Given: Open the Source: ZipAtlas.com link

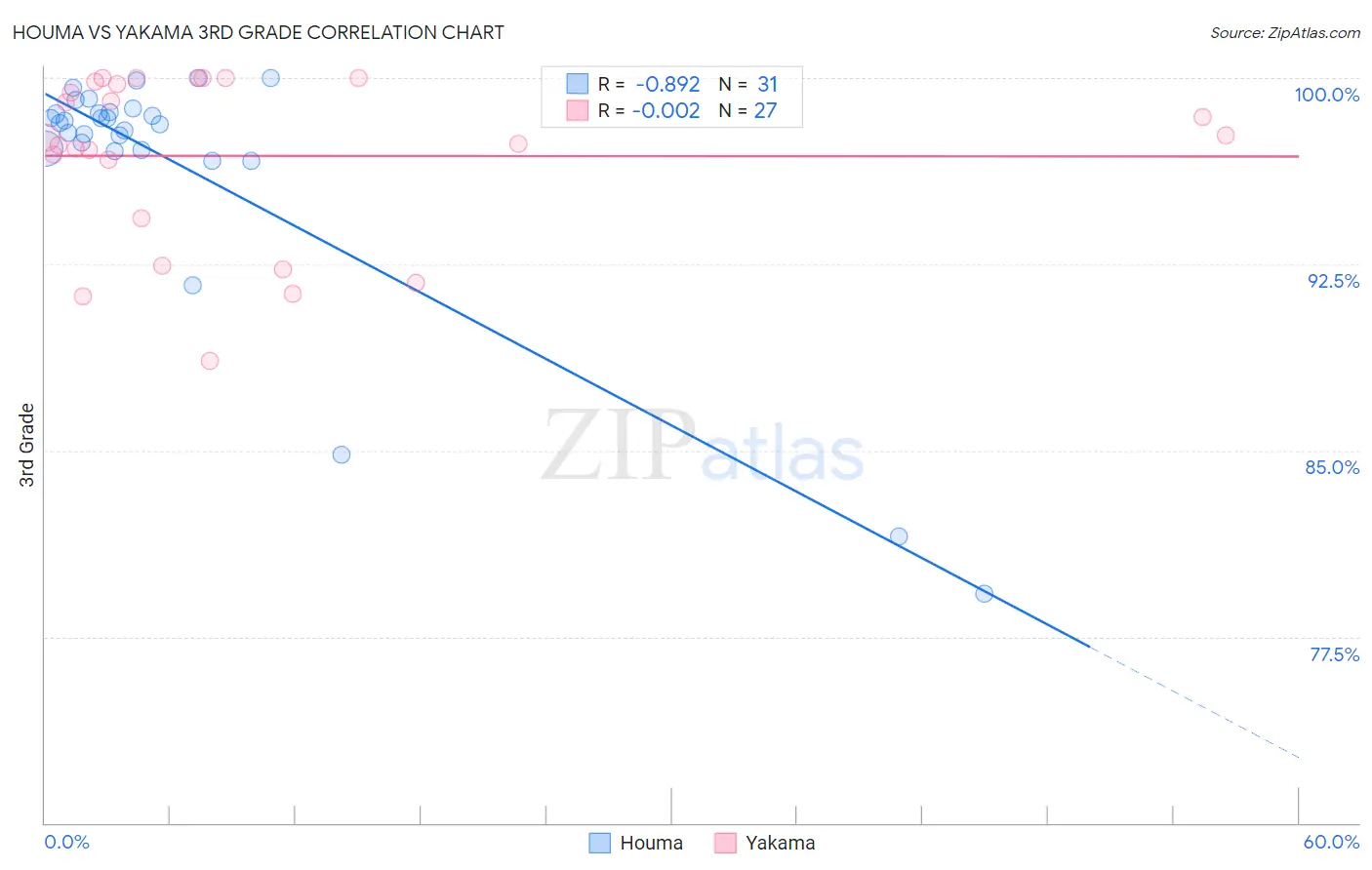Looking at the screenshot, I should click(x=1285, y=32).
